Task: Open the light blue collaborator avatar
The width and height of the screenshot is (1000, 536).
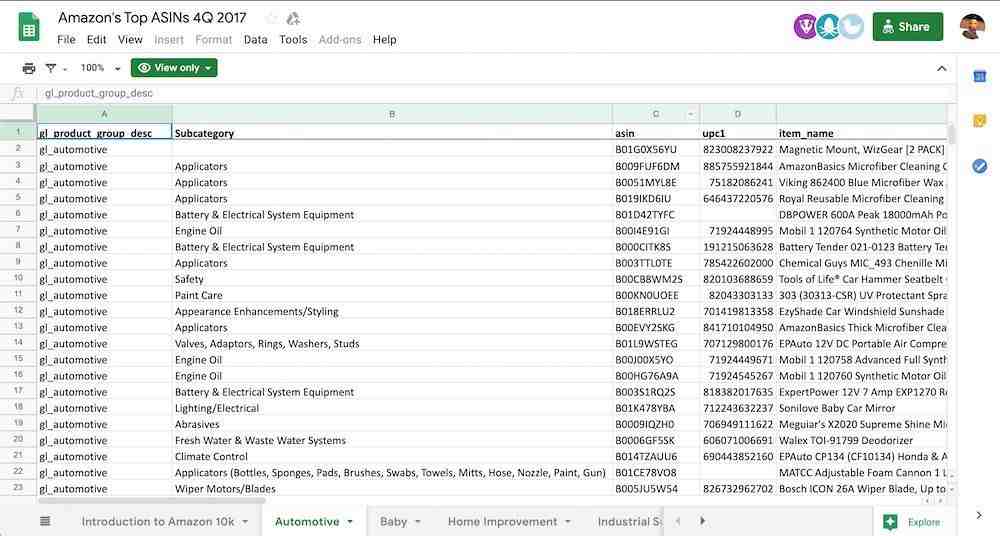Action: tap(852, 27)
